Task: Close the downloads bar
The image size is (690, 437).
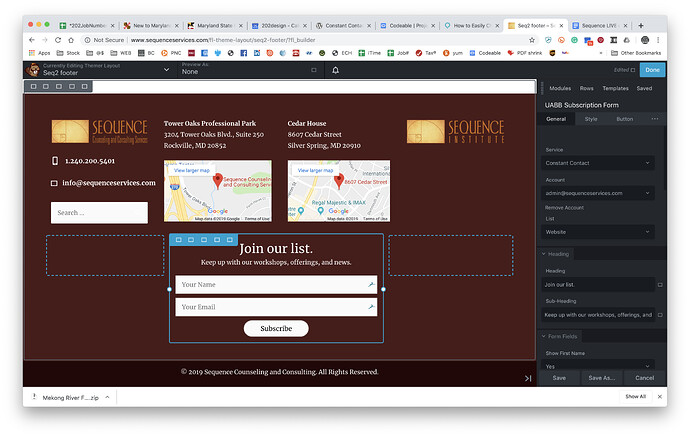Action: click(659, 397)
